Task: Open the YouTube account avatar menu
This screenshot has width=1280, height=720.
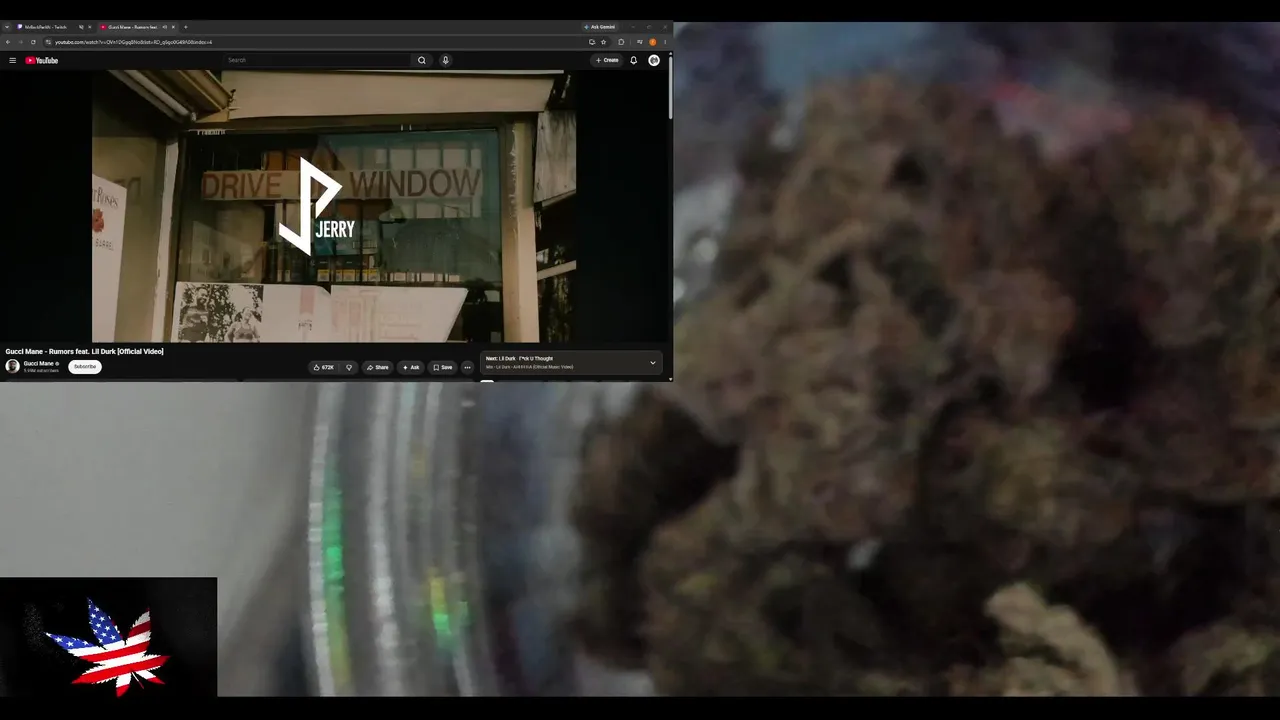Action: point(654,60)
